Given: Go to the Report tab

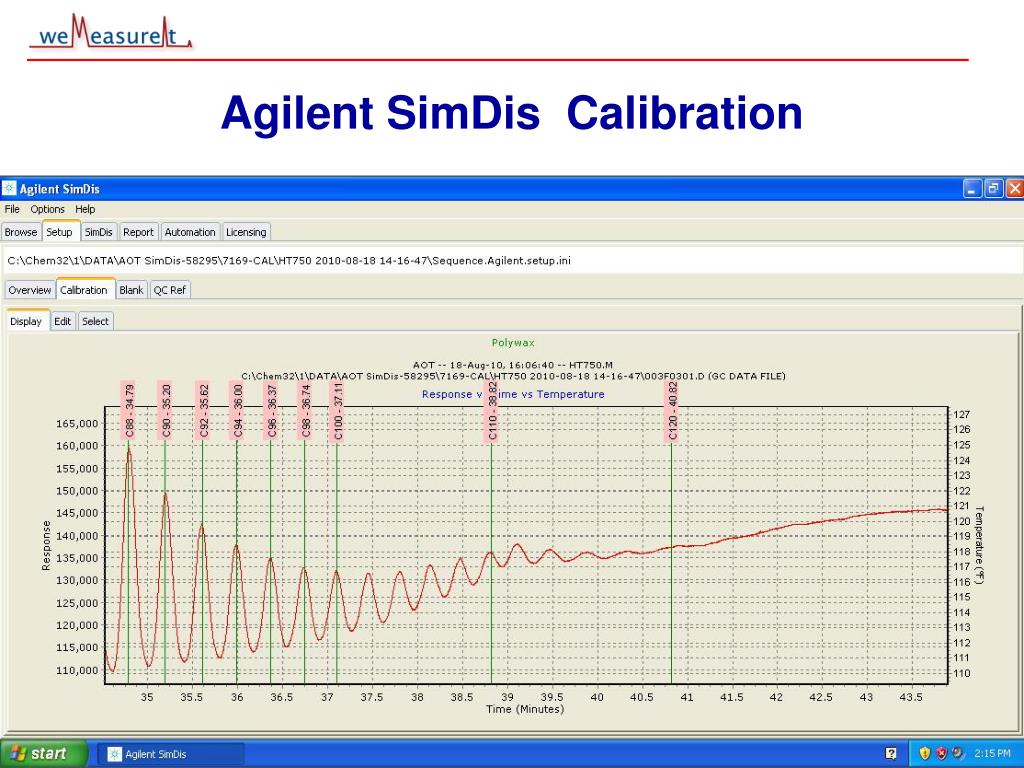Looking at the screenshot, I should 138,232.
